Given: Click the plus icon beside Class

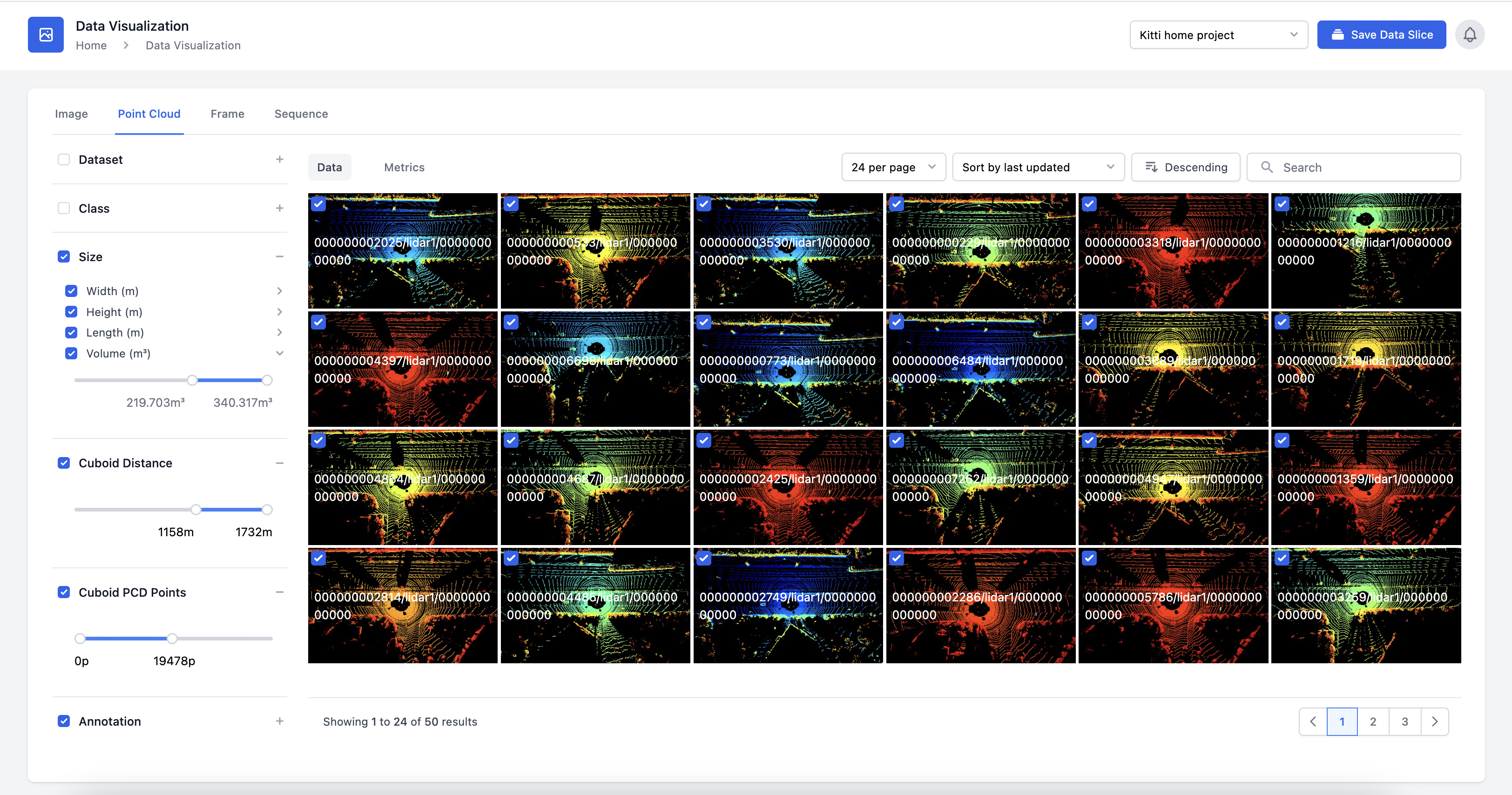Looking at the screenshot, I should click(279, 208).
